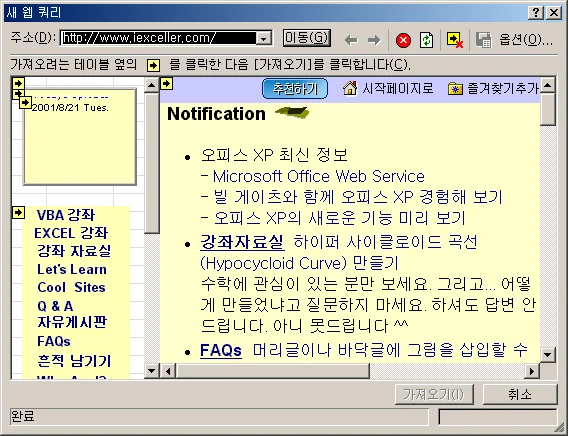The height and width of the screenshot is (436, 568).
Task: Click scroll down arrow of right pane scrollbar
Action: (547, 355)
